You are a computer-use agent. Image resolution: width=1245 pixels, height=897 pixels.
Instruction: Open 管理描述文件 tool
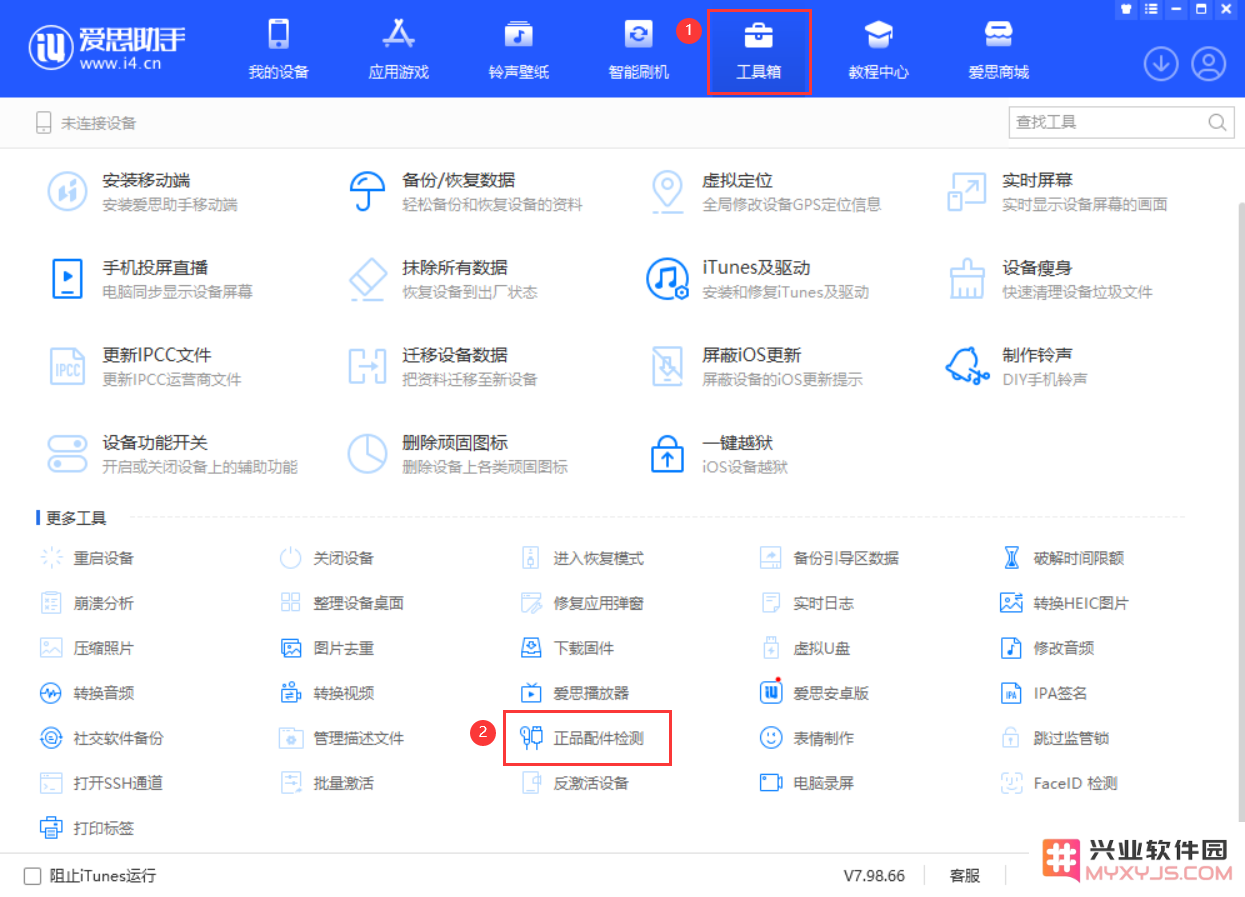tap(342, 738)
